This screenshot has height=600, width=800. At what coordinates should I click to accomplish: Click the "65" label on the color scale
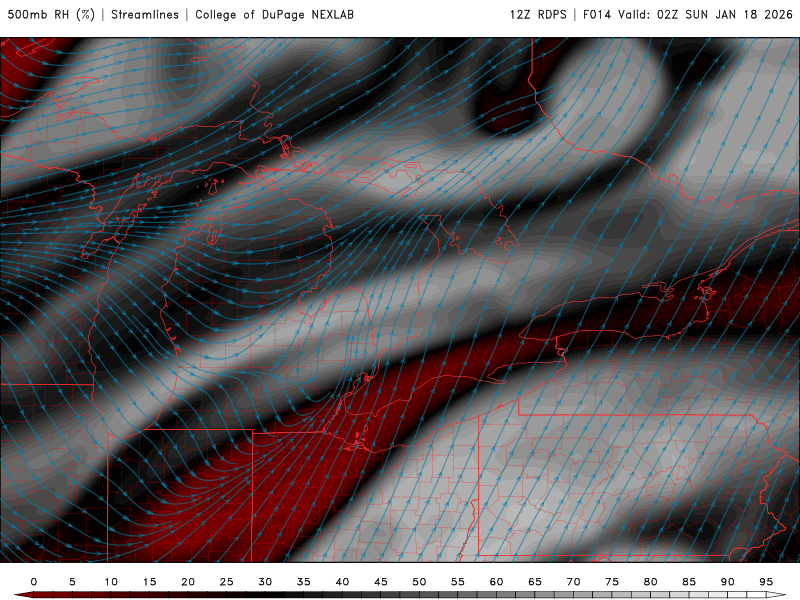[x=535, y=582]
